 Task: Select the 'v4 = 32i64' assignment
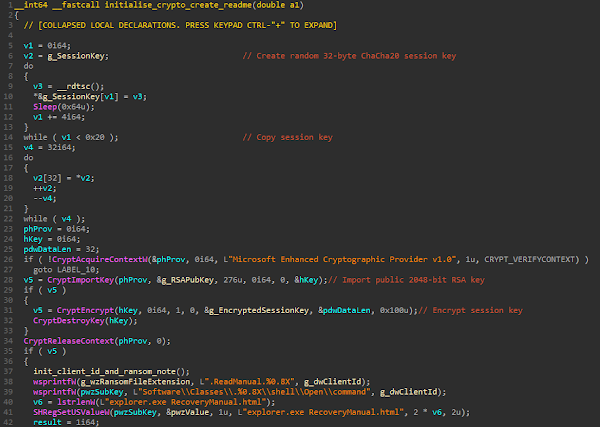click(49, 147)
